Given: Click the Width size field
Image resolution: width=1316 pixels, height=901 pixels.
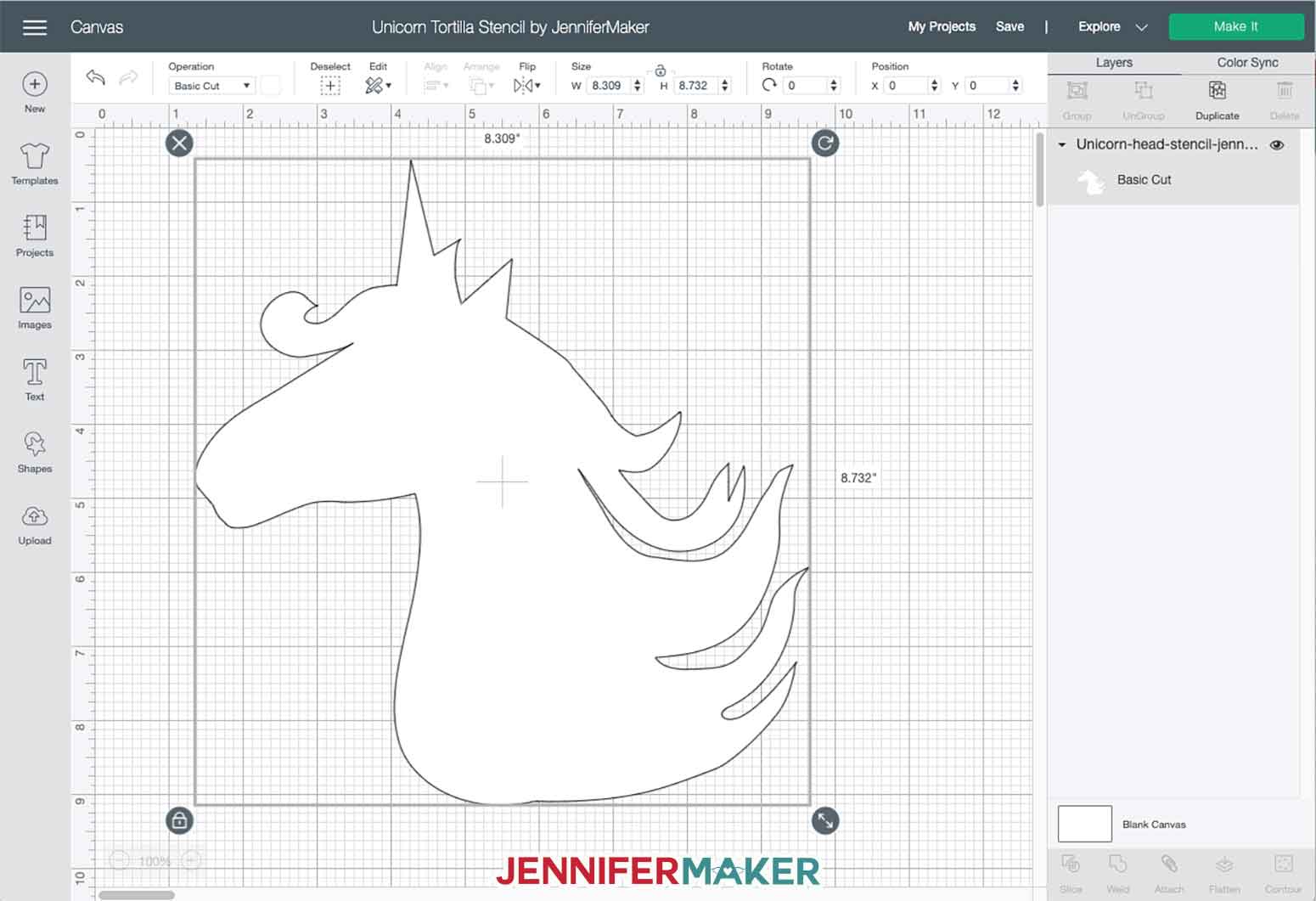Looking at the screenshot, I should 609,86.
